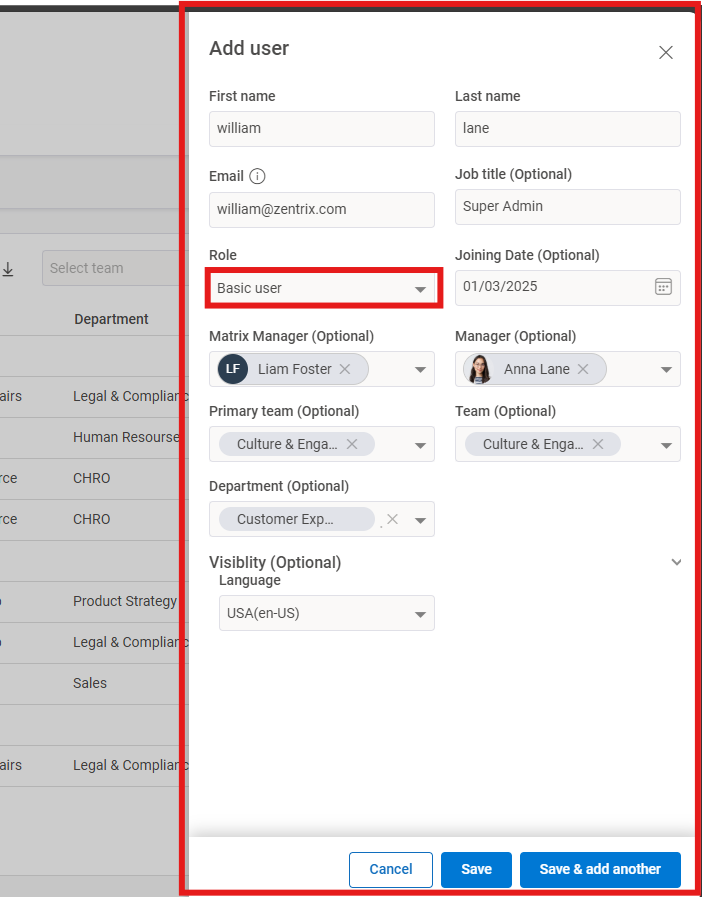
Task: Click the Department column header
Action: coord(111,319)
